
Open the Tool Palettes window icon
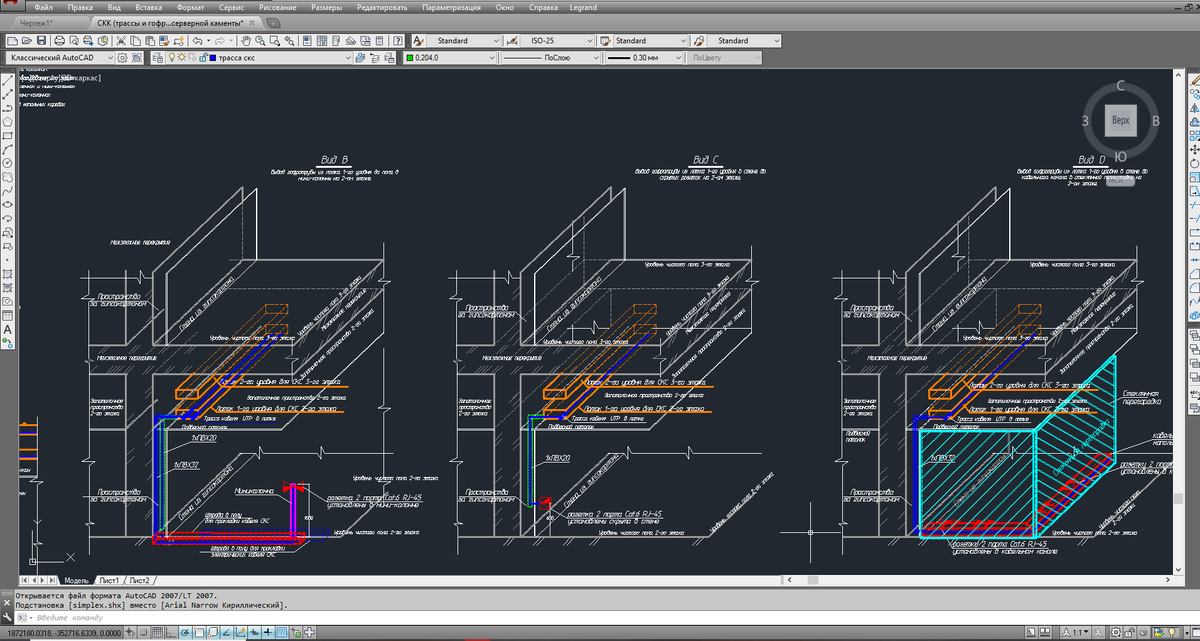click(x=336, y=41)
